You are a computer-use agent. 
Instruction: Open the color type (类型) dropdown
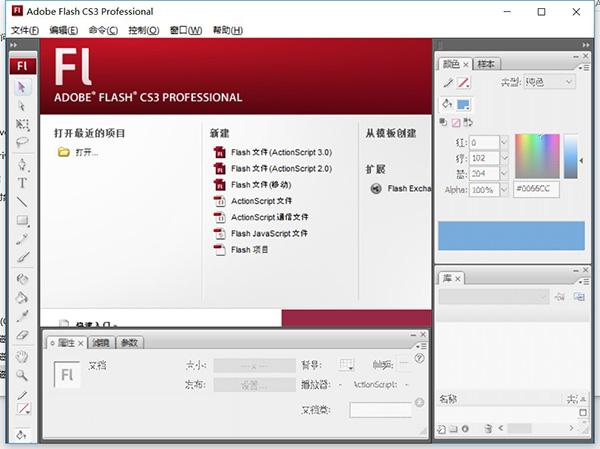click(549, 82)
